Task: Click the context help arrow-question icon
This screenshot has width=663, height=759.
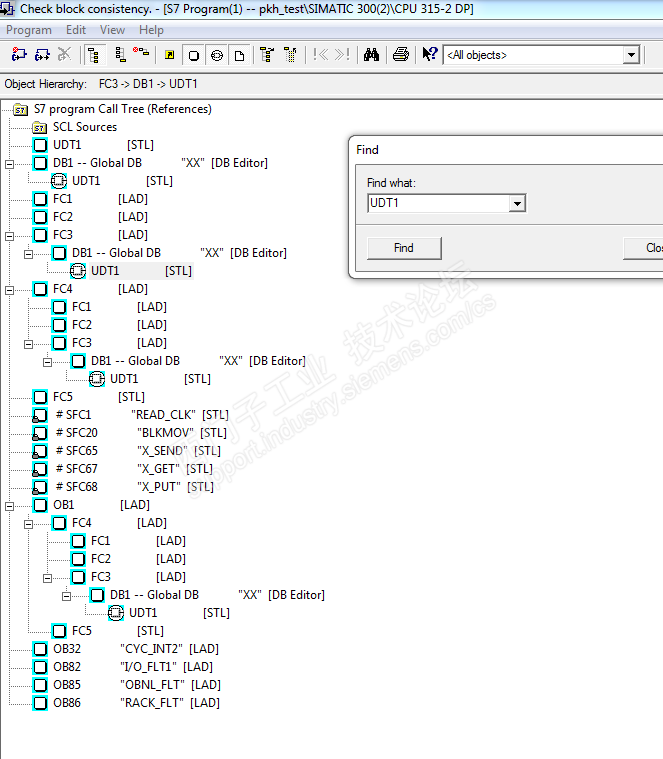Action: coord(430,54)
